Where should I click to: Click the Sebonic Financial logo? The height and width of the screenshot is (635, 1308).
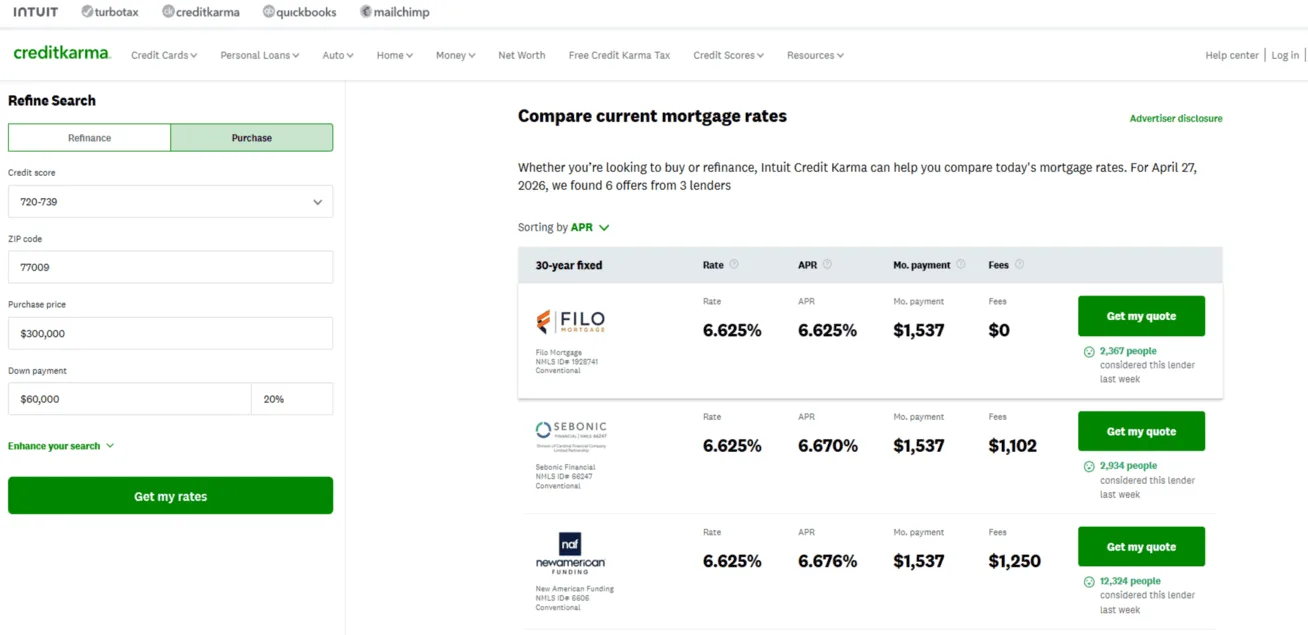pos(571,434)
